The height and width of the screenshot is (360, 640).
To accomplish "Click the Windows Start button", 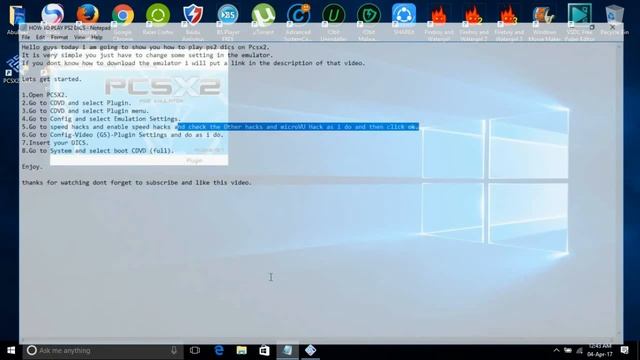I will click(11, 350).
